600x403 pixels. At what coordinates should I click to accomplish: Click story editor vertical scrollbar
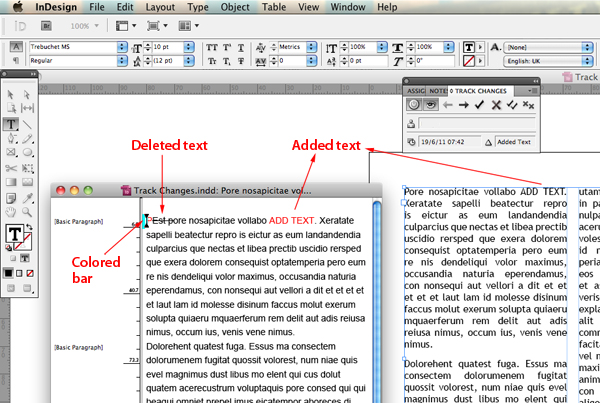[x=377, y=300]
